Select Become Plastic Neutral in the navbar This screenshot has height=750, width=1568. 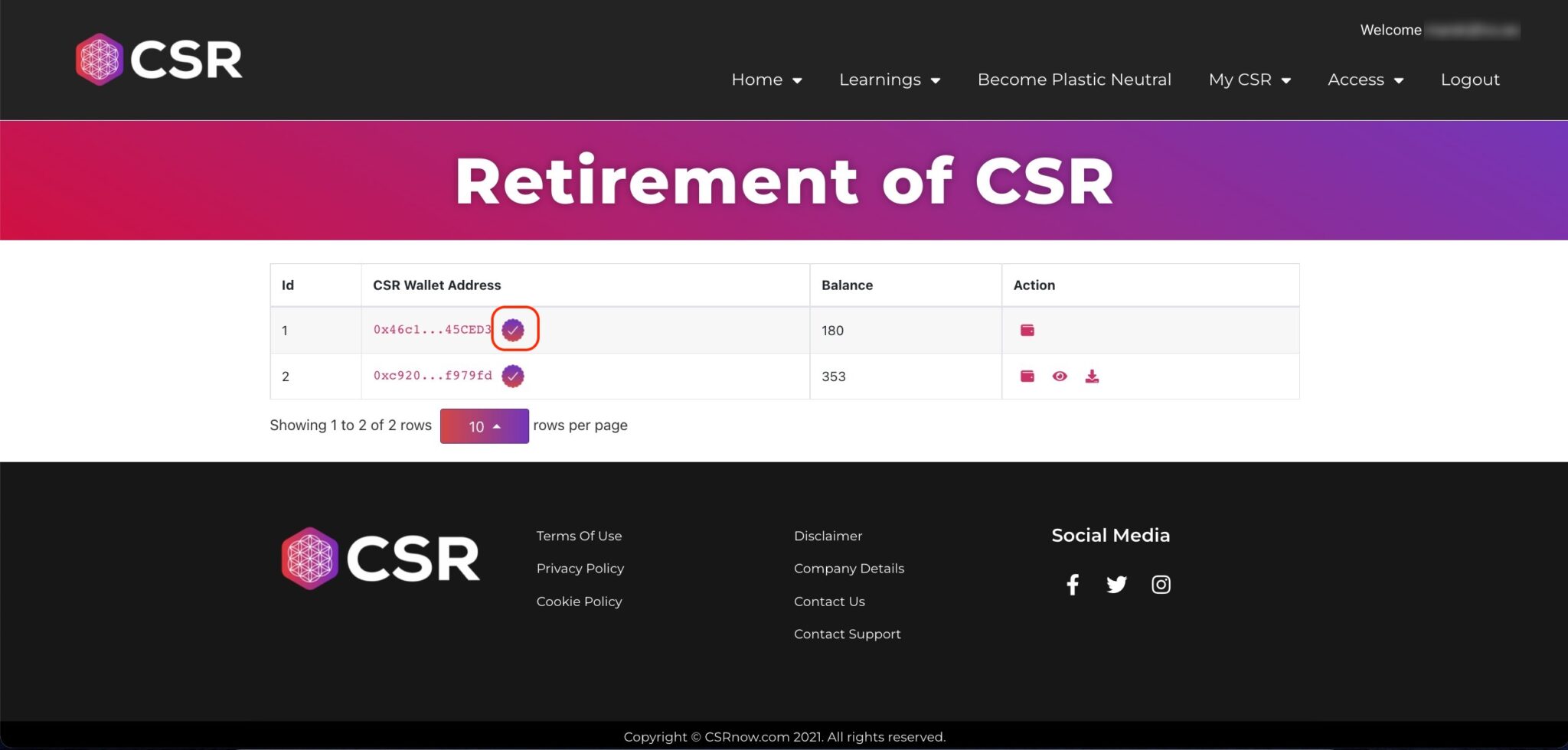(1074, 80)
